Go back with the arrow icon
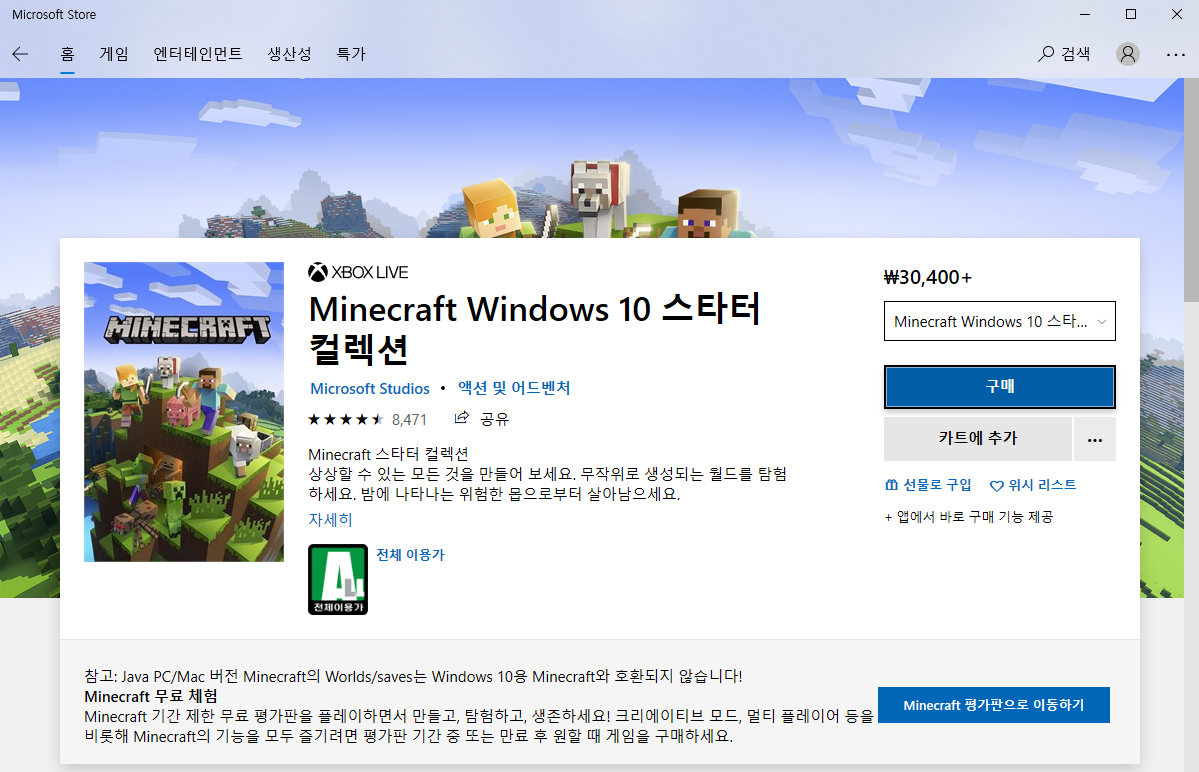Image resolution: width=1199 pixels, height=772 pixels. pos(21,54)
